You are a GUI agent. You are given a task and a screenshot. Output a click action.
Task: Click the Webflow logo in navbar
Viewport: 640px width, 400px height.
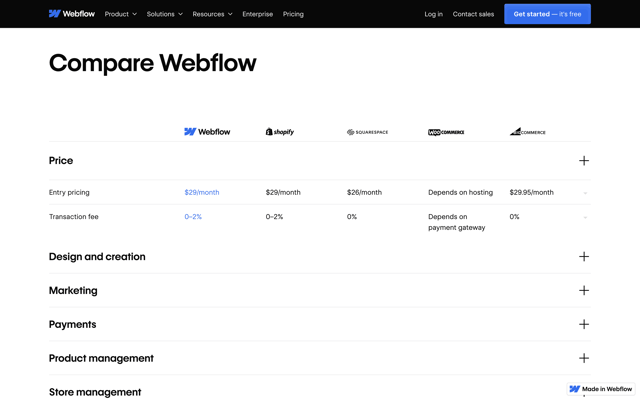(72, 14)
